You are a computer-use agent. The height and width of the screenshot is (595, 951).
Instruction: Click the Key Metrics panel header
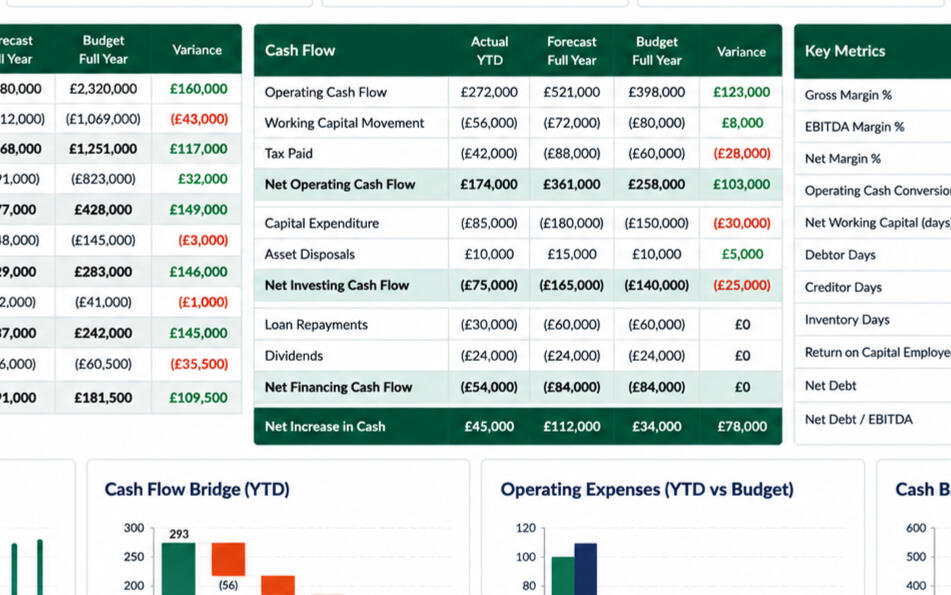(845, 51)
